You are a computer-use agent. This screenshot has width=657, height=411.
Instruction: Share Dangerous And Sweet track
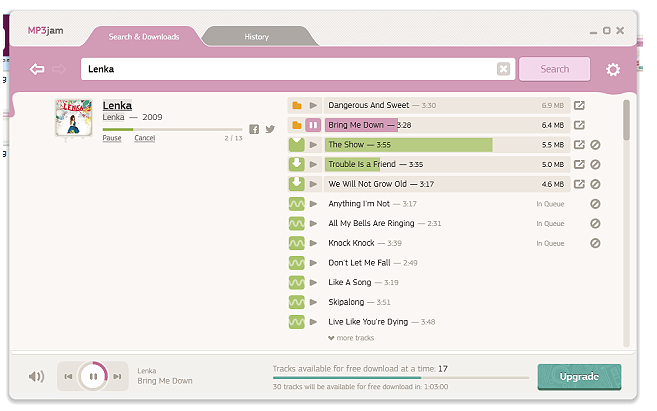point(579,105)
